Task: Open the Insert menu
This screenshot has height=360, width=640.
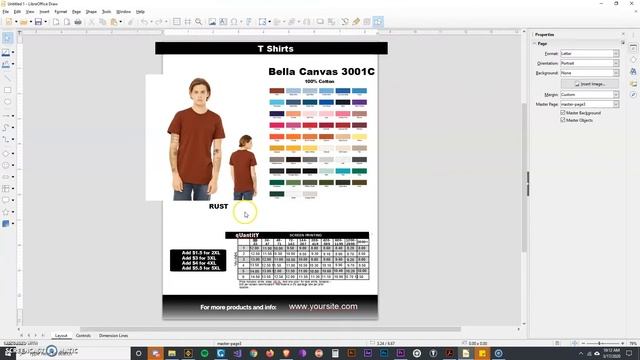Action: click(x=44, y=12)
